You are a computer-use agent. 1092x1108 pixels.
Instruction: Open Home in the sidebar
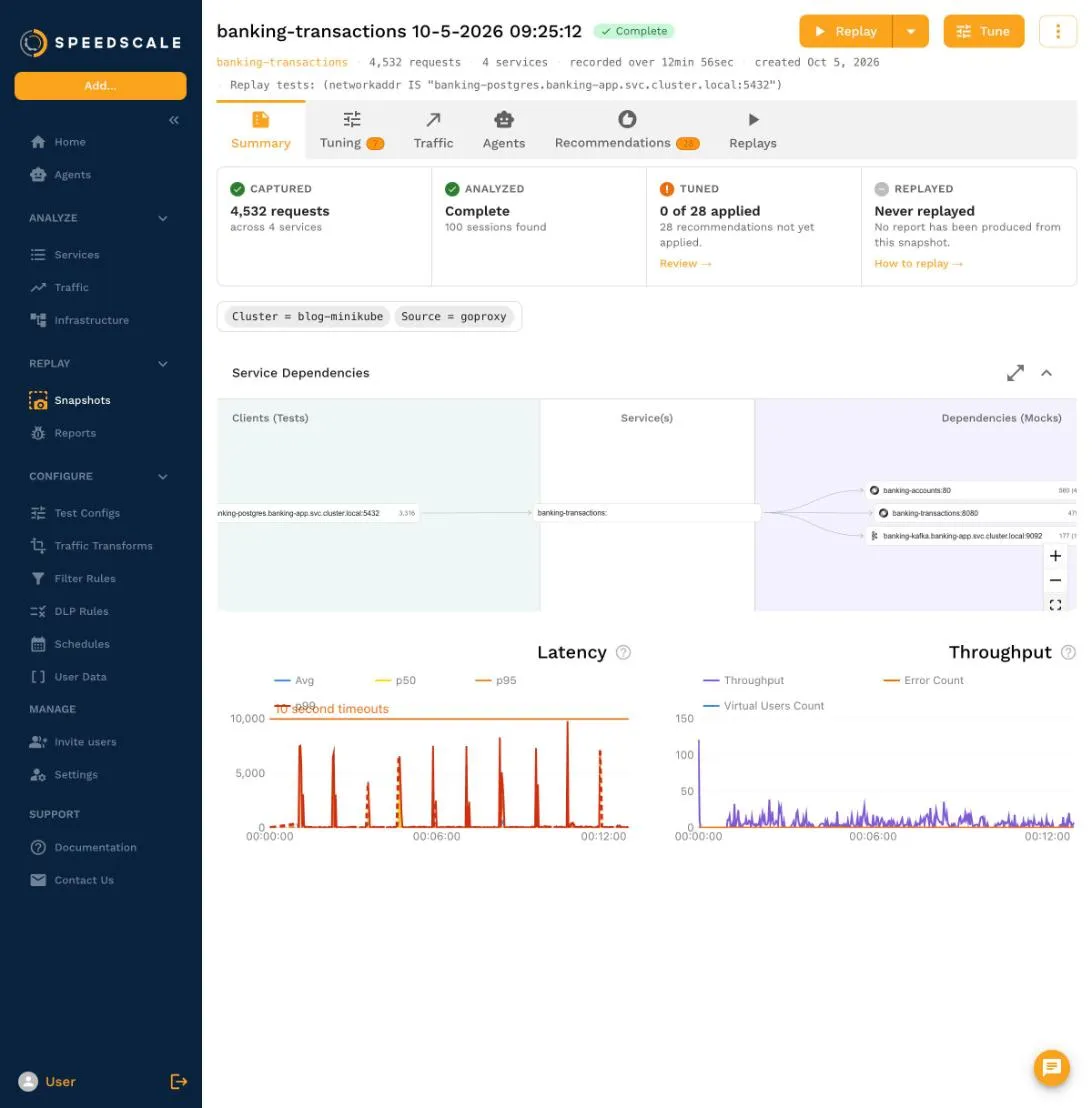click(69, 142)
